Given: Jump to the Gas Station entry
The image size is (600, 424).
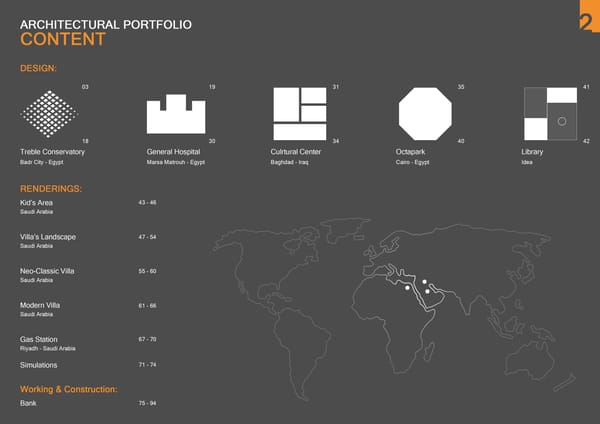Looking at the screenshot, I should click(38, 340).
